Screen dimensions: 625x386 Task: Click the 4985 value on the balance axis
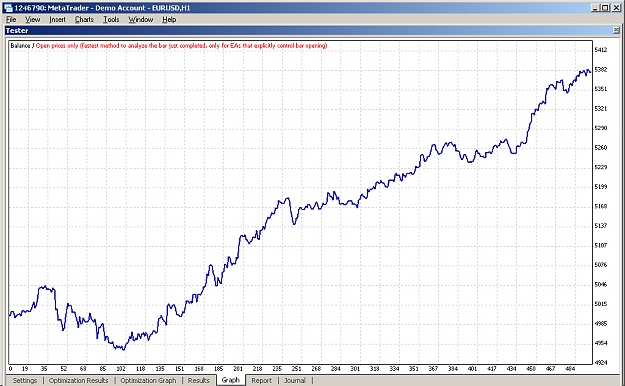point(601,323)
